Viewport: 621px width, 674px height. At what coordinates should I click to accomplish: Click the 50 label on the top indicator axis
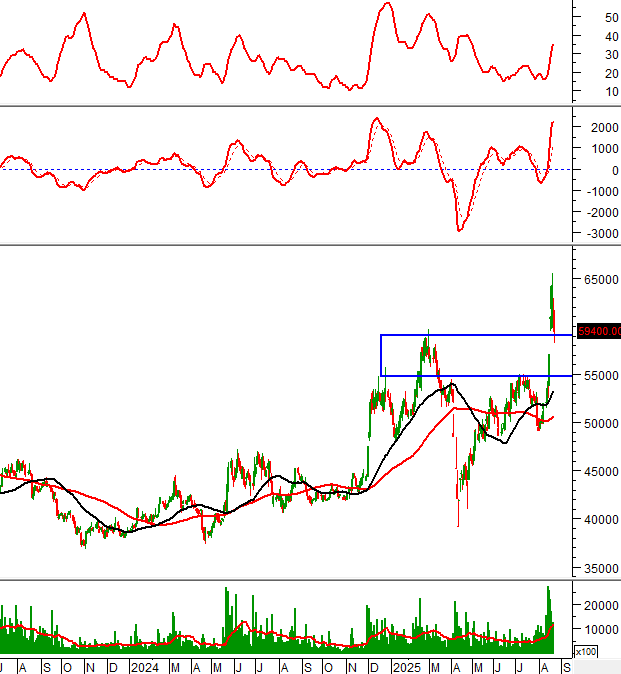(612, 18)
